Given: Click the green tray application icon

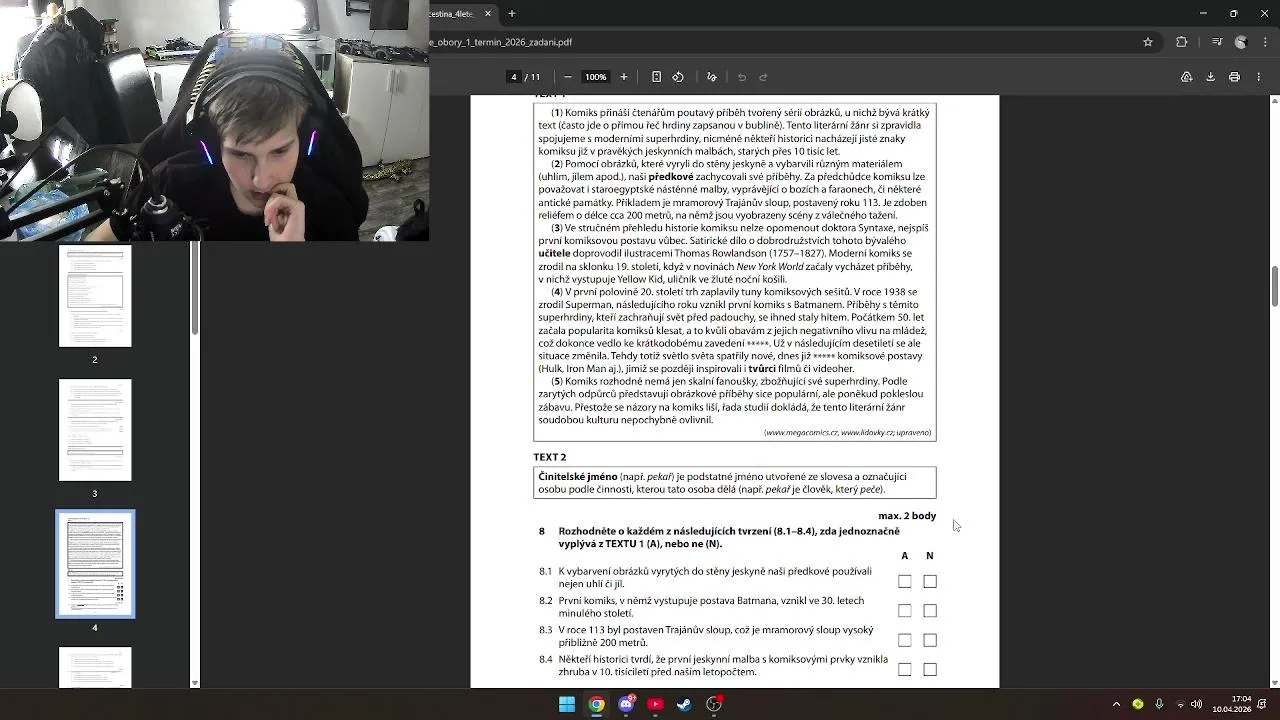Looking at the screenshot, I should (1138, 704).
